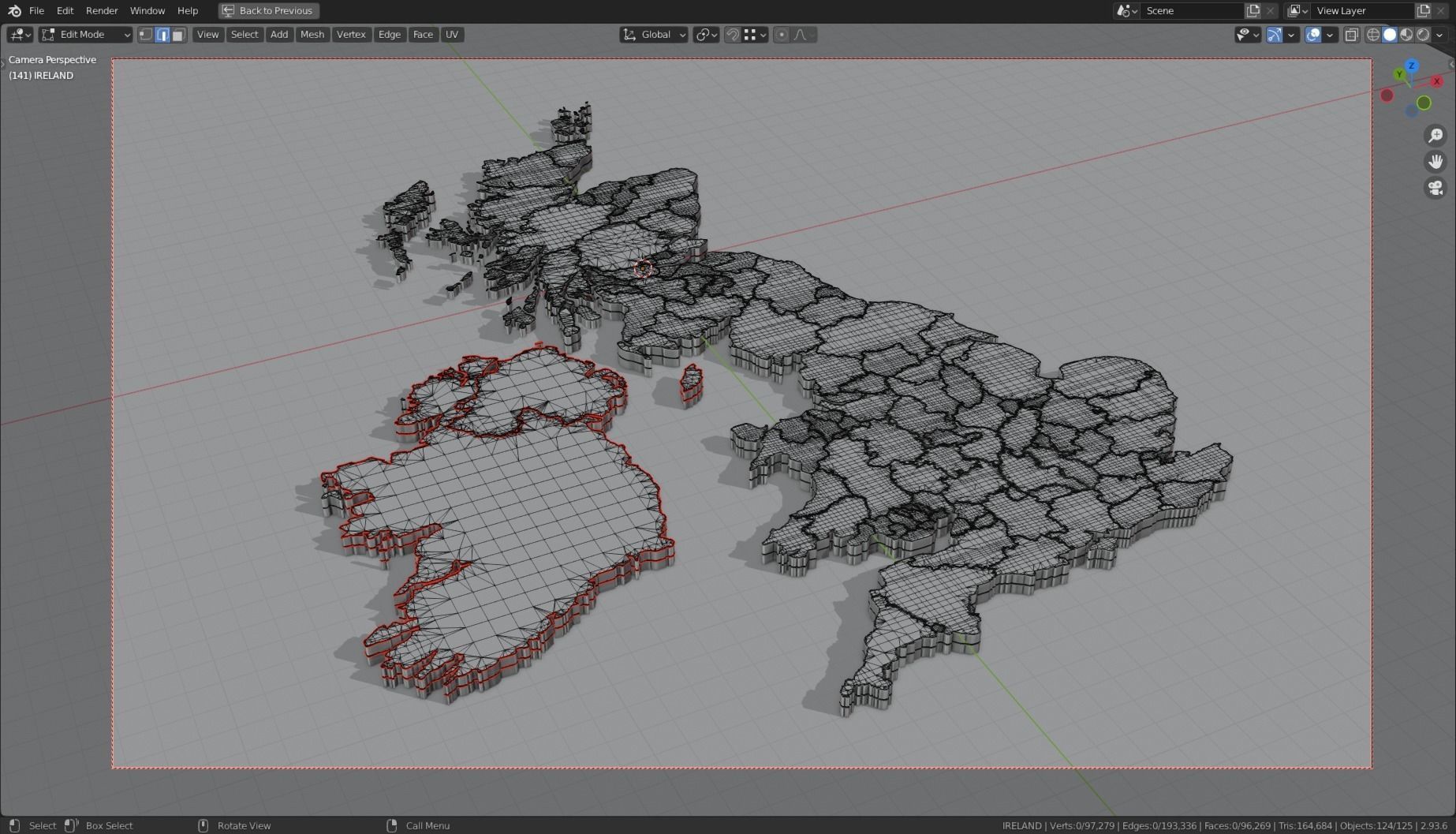The width and height of the screenshot is (1456, 834).
Task: Switch to material preview shading
Action: [x=1406, y=34]
